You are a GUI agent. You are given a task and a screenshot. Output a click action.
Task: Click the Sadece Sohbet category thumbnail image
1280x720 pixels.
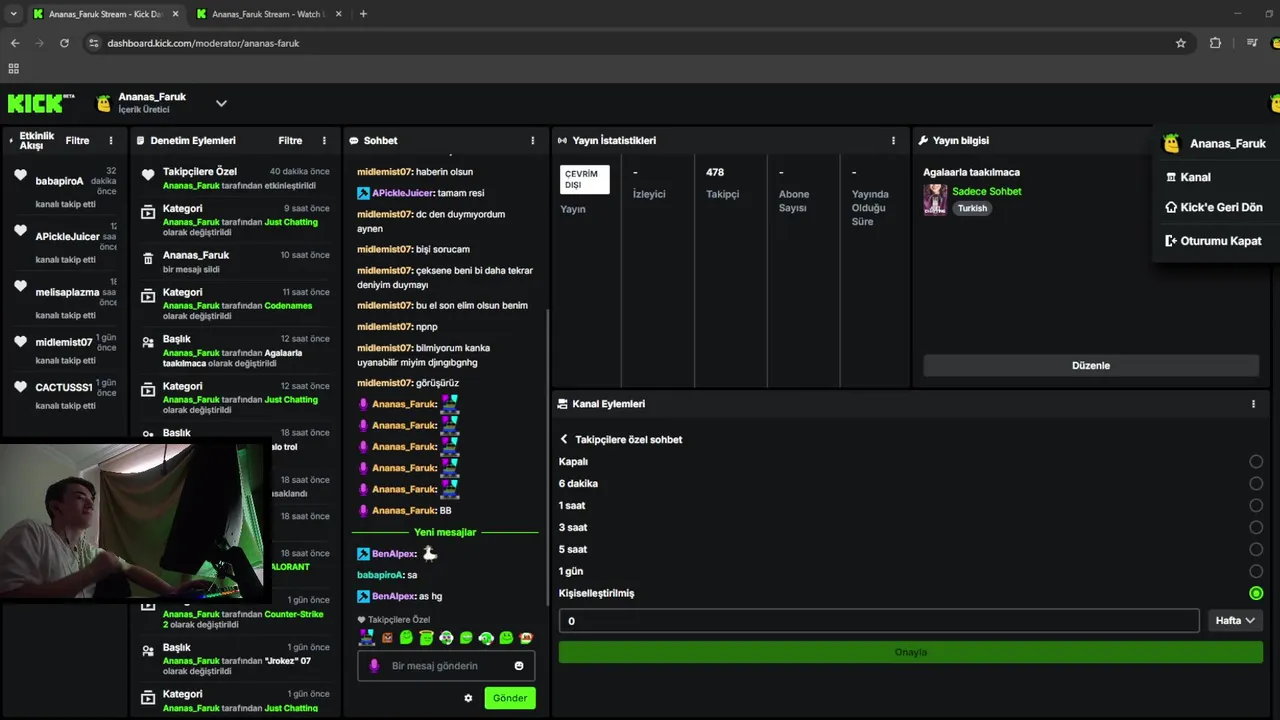coord(935,199)
